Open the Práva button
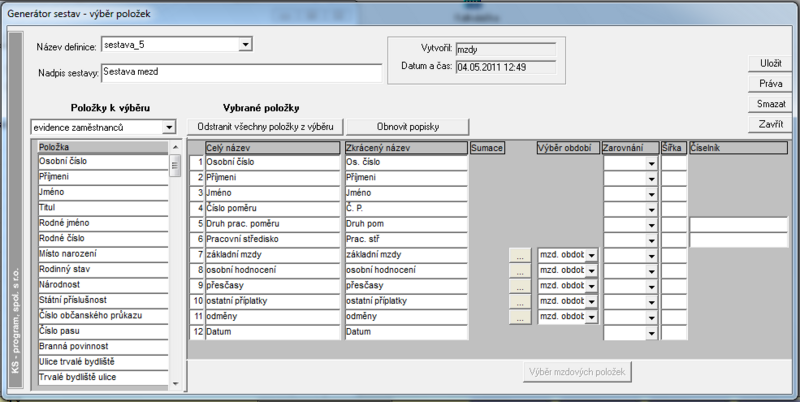 770,84
